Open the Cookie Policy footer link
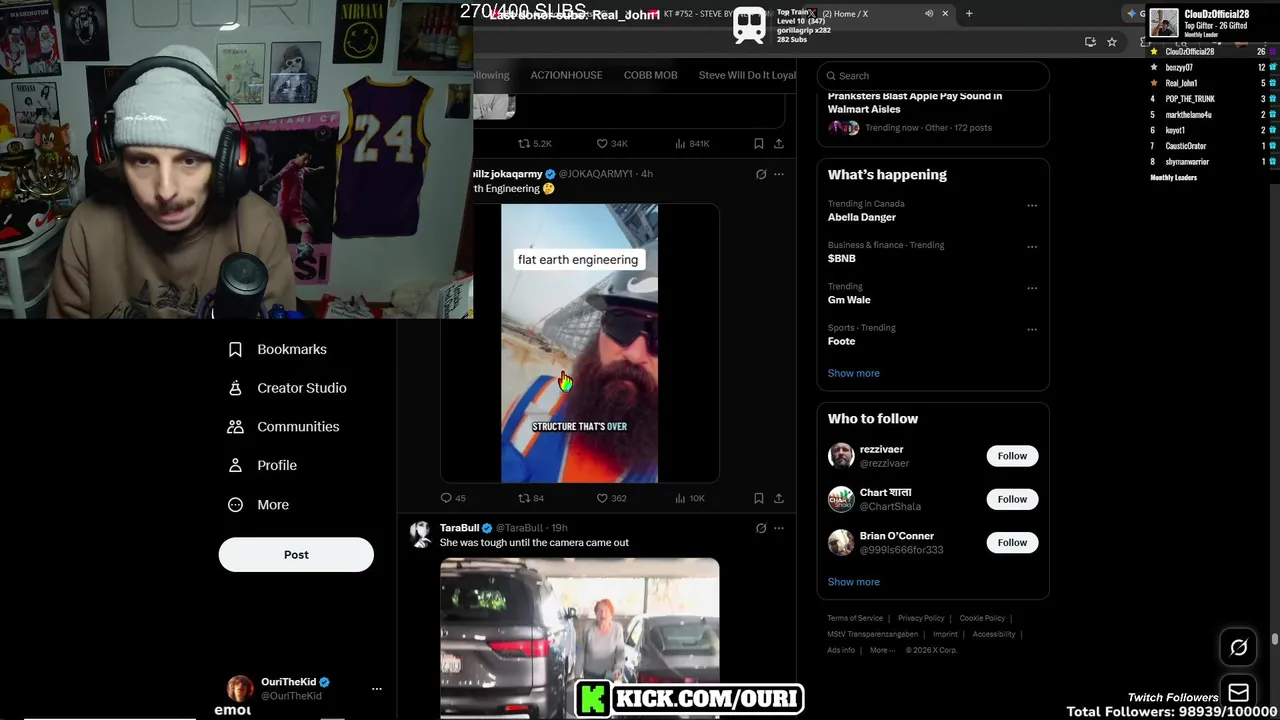The height and width of the screenshot is (720, 1280). pyautogui.click(x=982, y=618)
